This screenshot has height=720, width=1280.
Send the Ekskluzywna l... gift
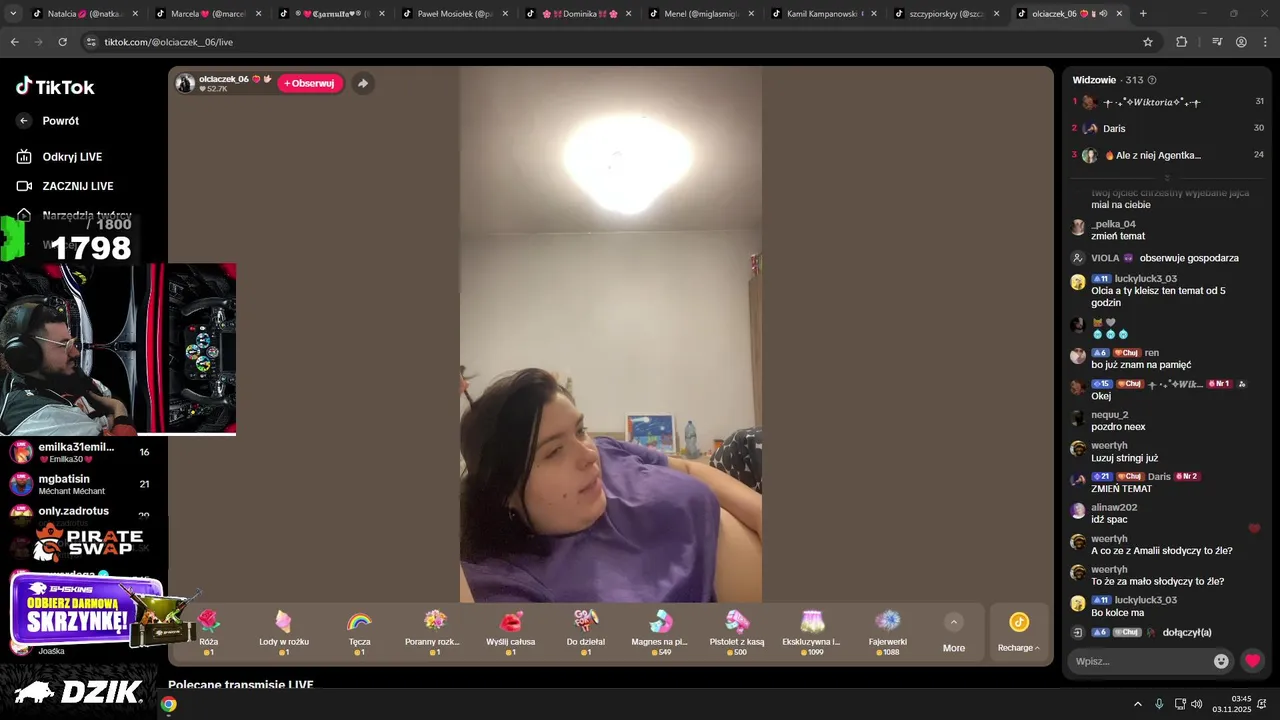tap(811, 632)
